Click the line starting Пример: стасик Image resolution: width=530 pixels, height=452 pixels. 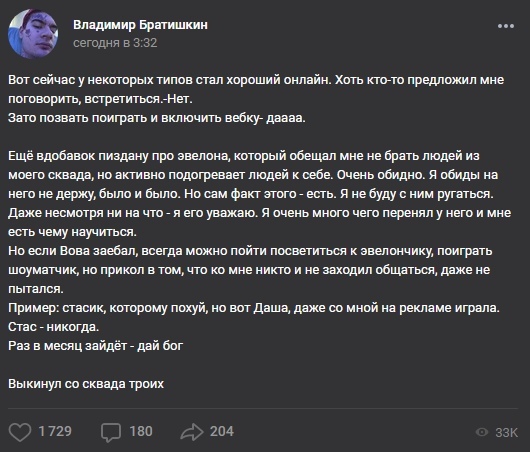(x=254, y=308)
